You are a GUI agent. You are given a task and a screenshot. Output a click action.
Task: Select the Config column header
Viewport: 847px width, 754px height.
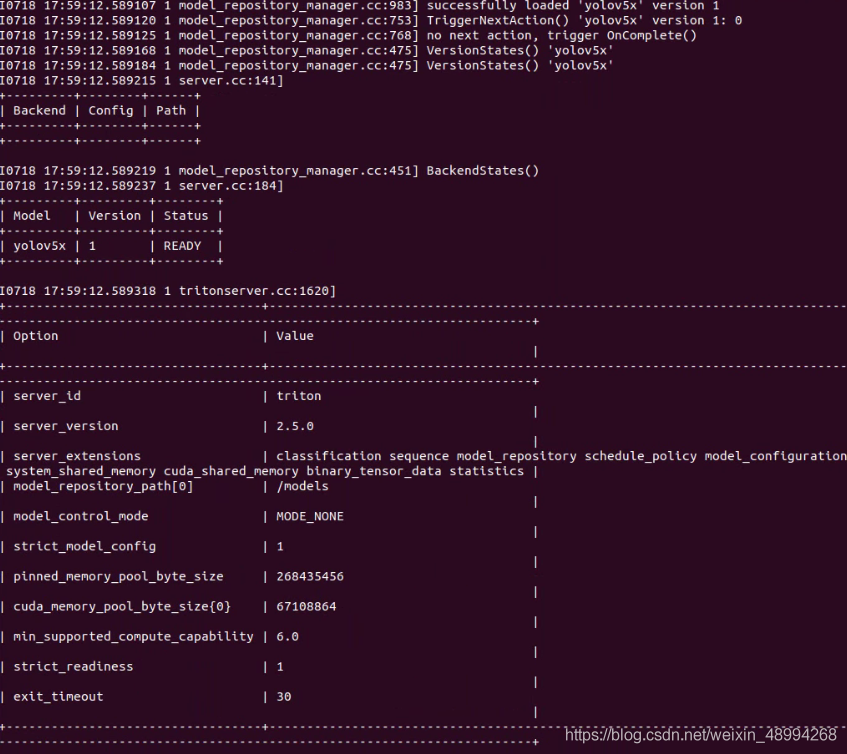tap(111, 111)
